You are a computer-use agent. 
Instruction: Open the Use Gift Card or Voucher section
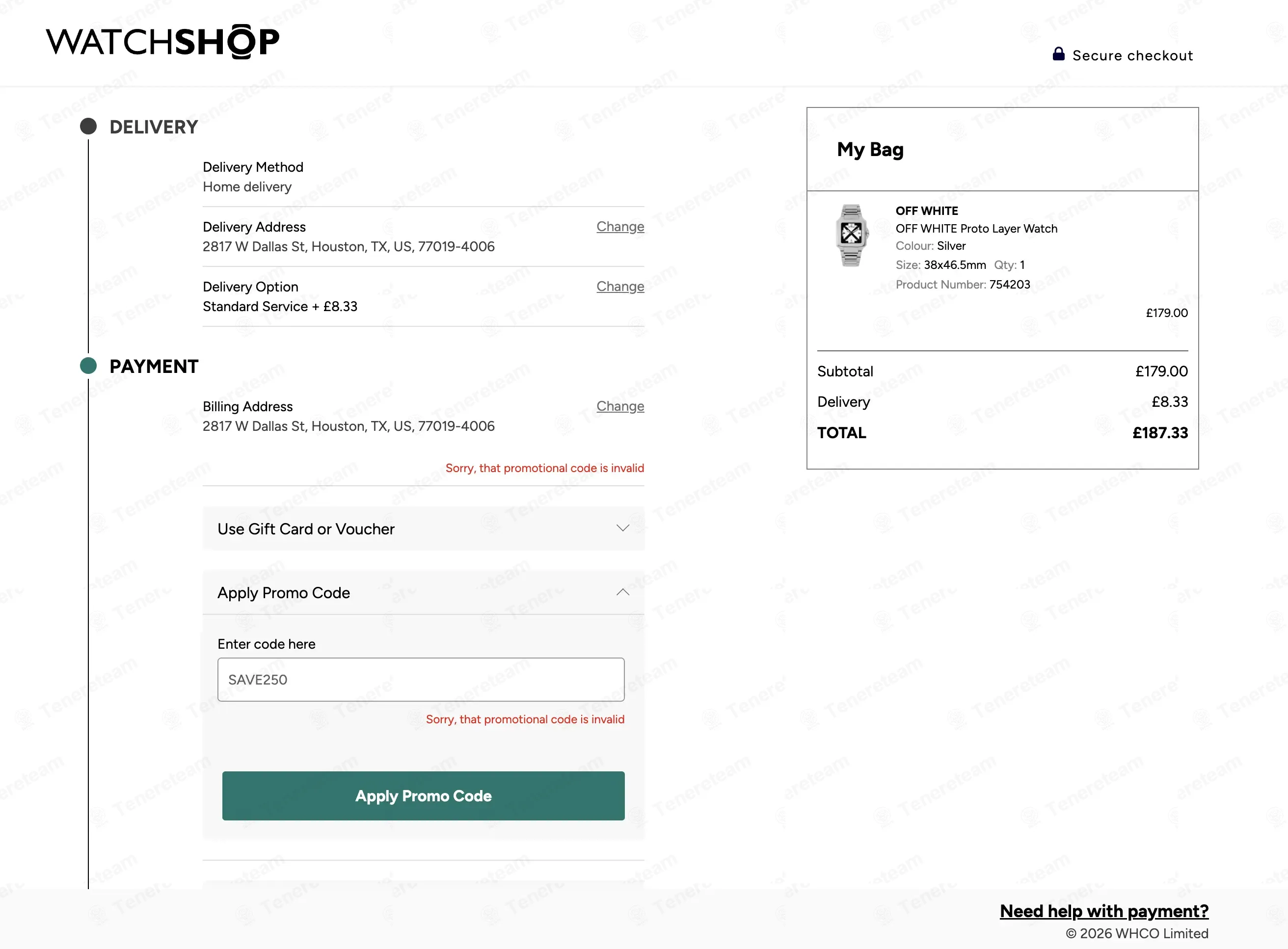[424, 528]
